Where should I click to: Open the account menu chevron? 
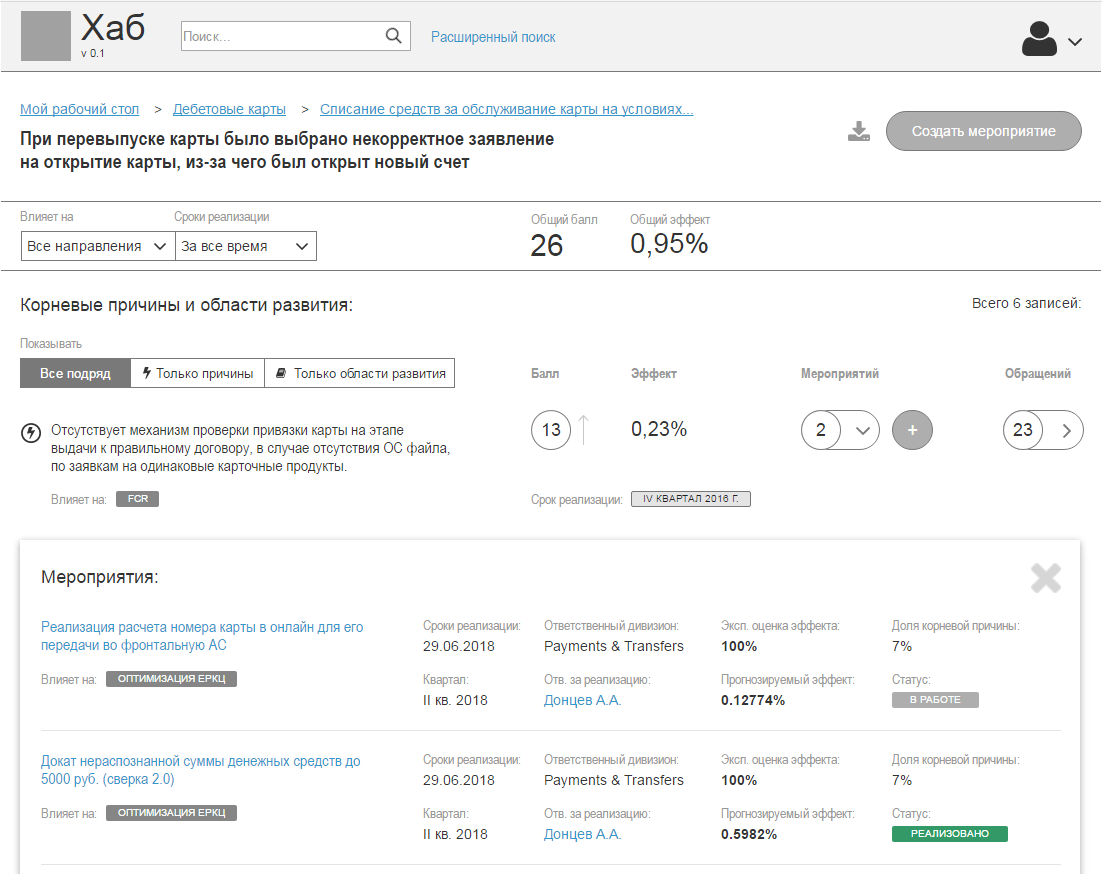(1075, 41)
